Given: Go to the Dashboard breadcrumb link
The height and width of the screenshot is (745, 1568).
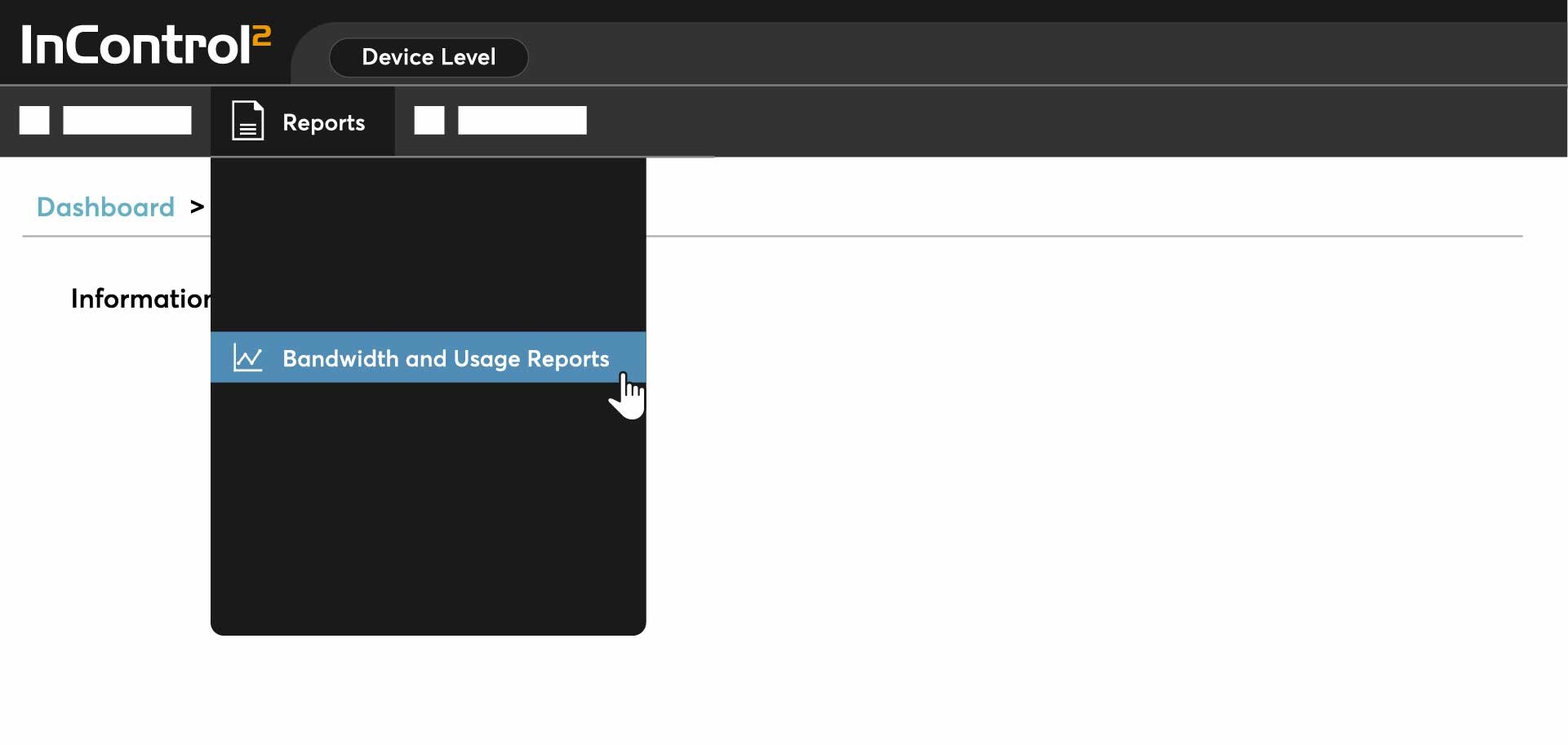Looking at the screenshot, I should pyautogui.click(x=105, y=207).
